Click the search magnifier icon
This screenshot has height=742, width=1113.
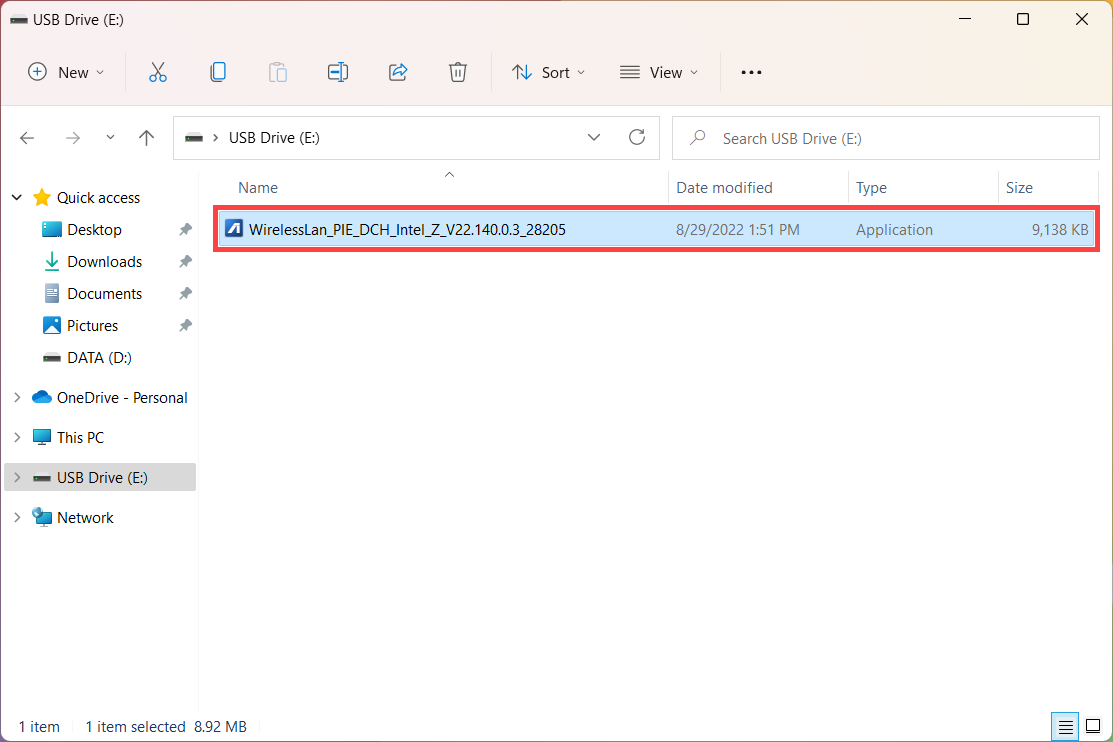coord(698,138)
